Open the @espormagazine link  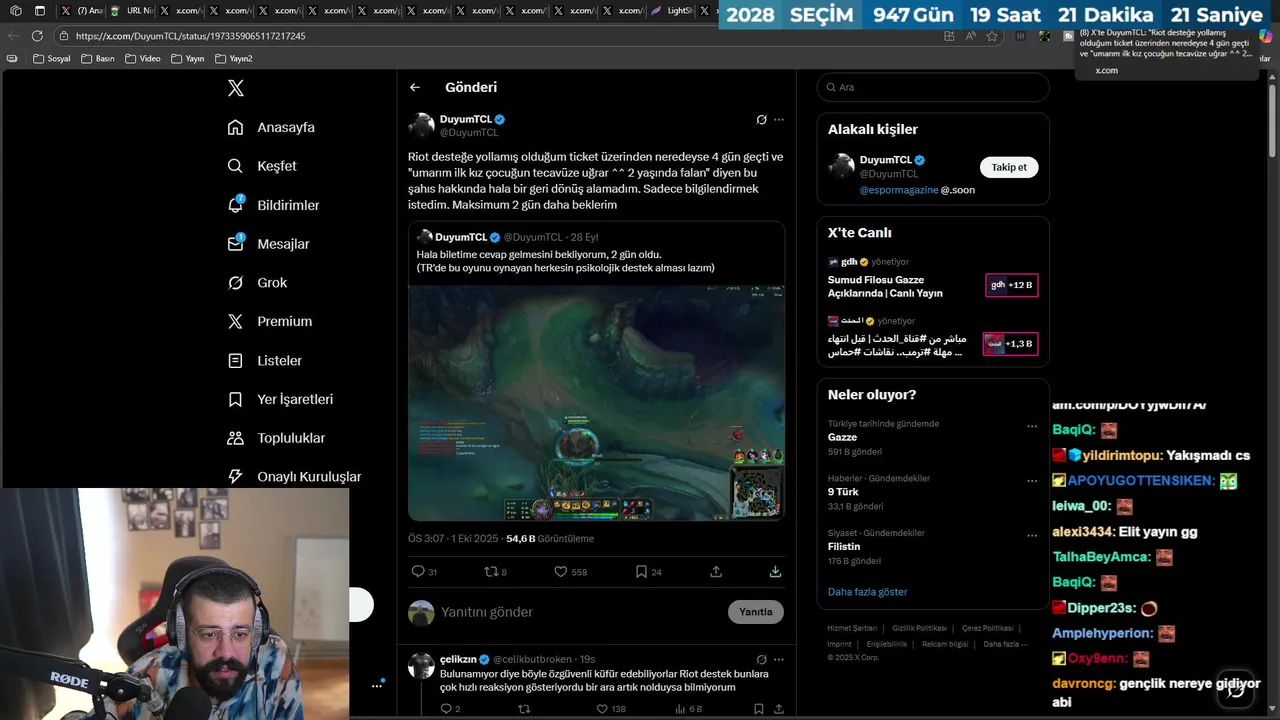point(899,190)
